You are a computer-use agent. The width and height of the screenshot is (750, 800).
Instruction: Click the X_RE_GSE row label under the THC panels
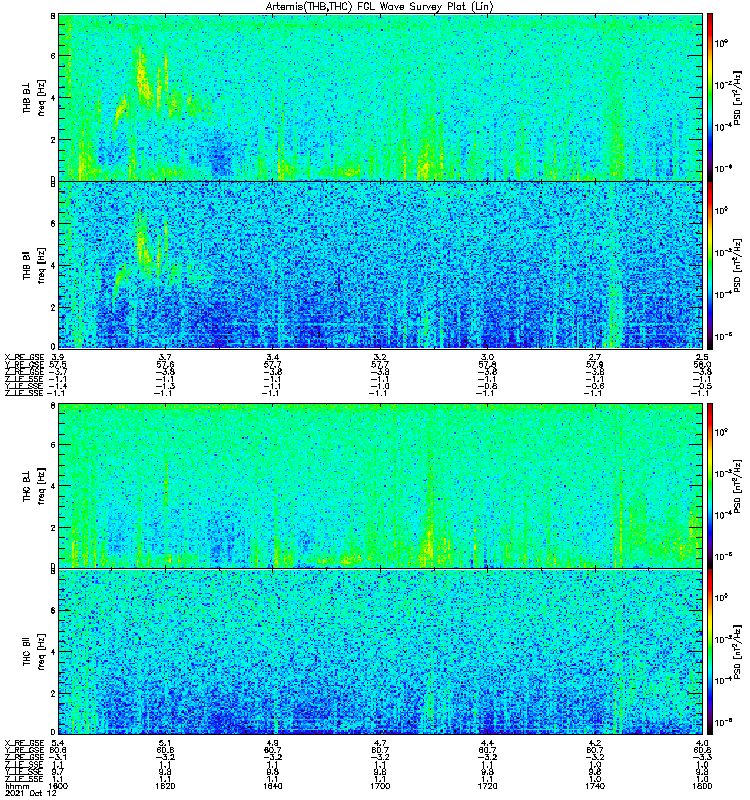24,743
